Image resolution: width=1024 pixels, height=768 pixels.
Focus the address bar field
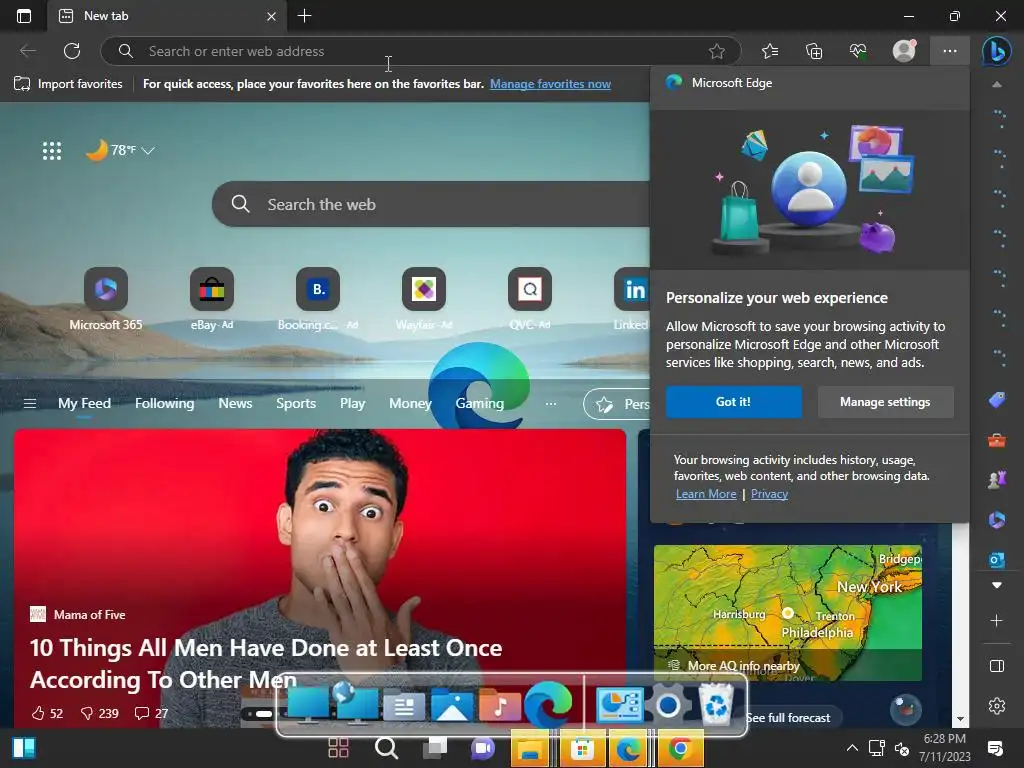coord(421,51)
